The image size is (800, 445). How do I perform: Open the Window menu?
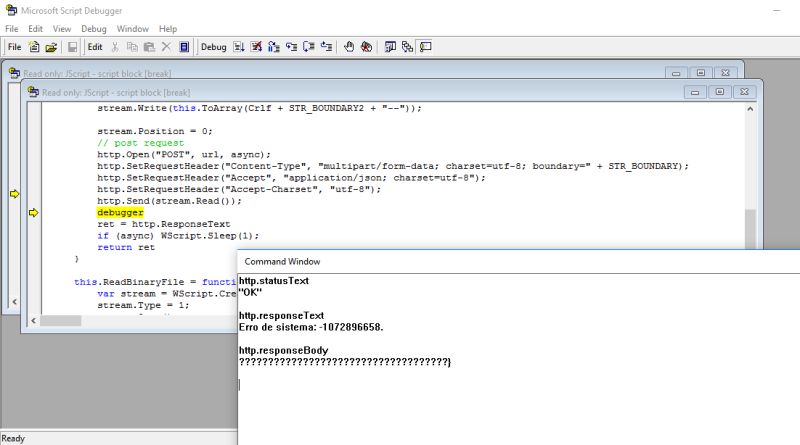tap(133, 29)
